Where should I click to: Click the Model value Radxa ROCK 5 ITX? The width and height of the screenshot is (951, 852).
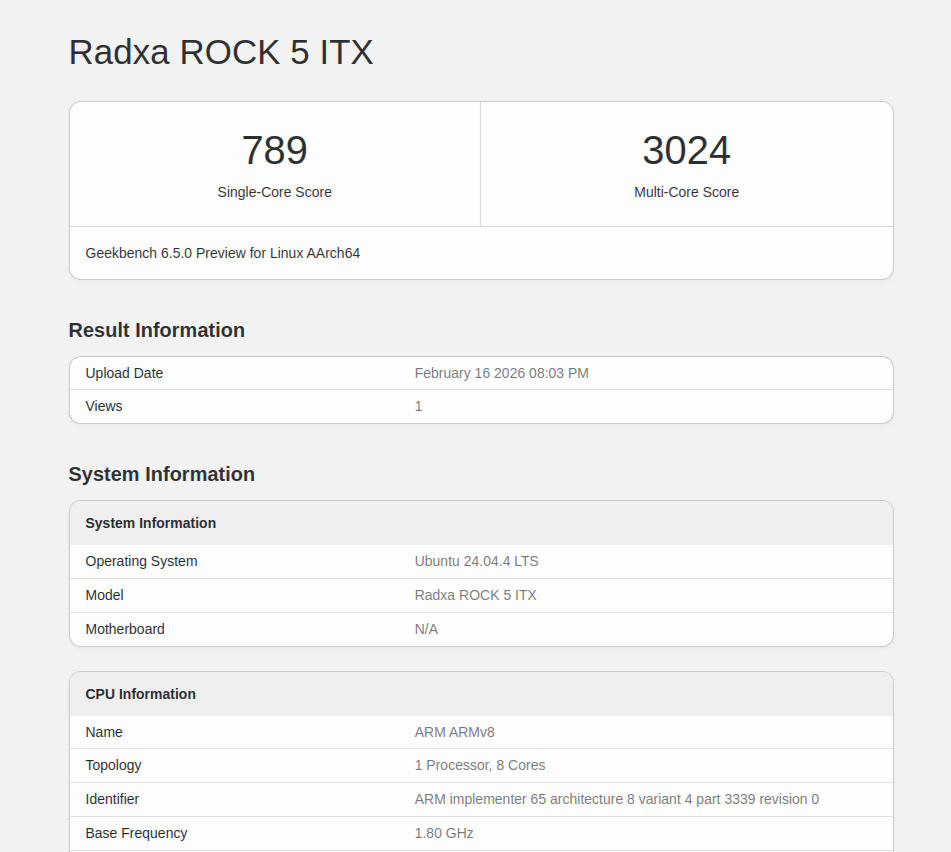(475, 595)
